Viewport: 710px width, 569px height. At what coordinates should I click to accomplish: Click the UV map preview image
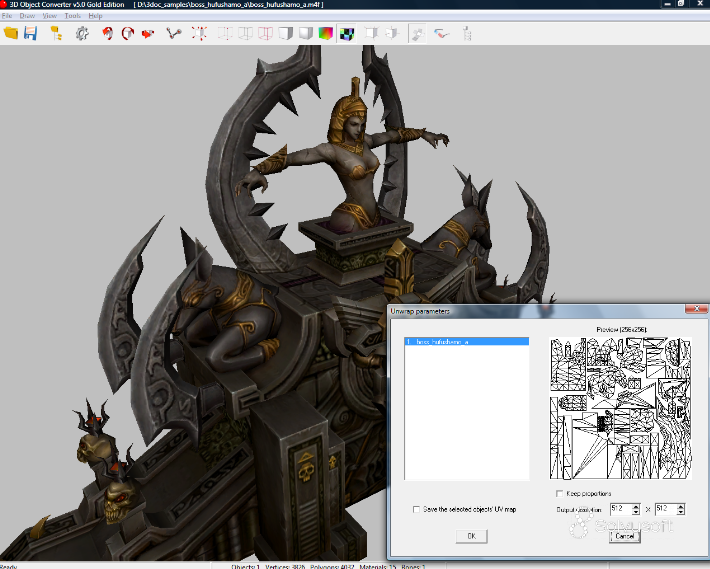(x=621, y=408)
